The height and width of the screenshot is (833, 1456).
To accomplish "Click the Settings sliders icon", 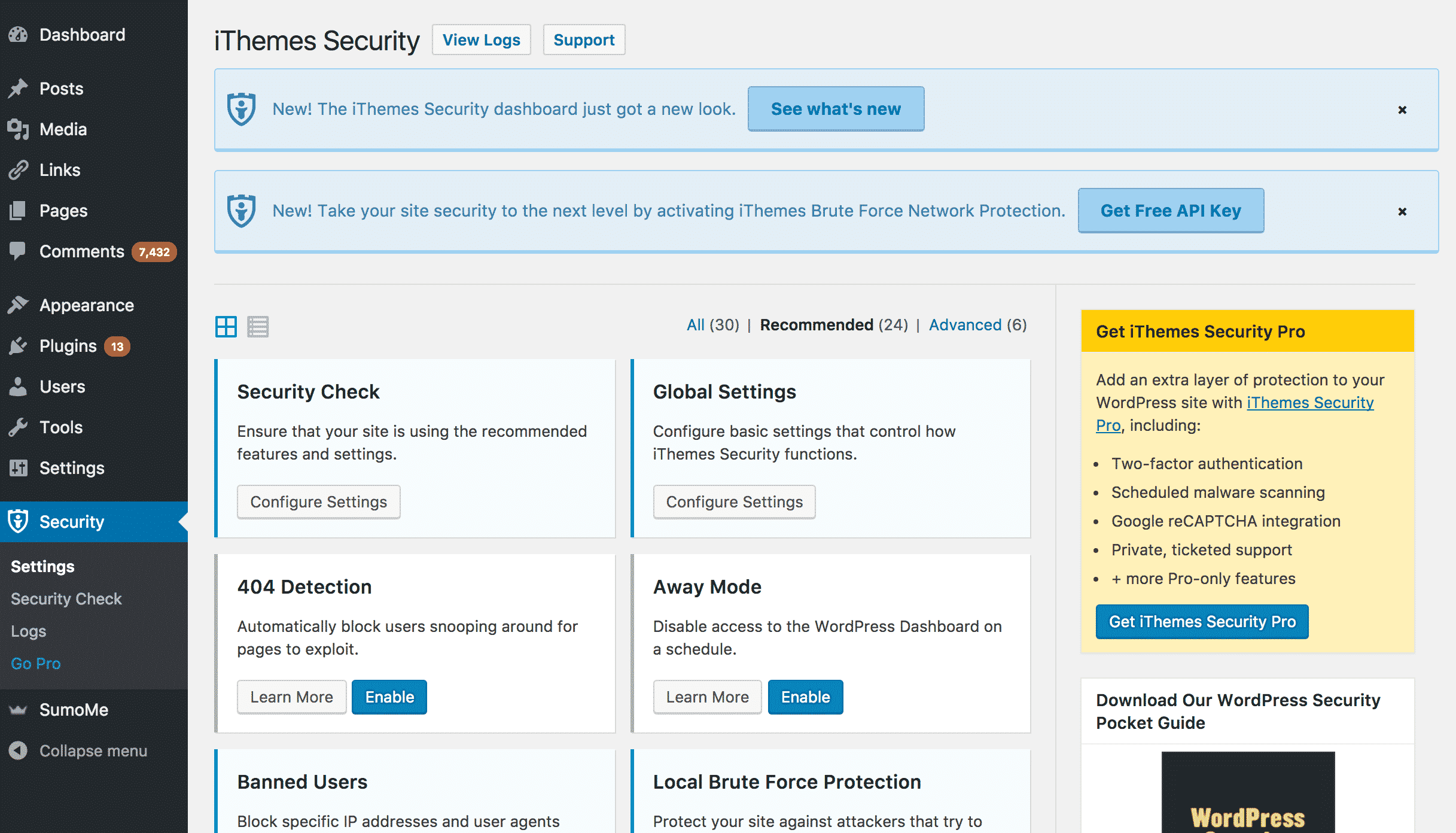I will pos(18,468).
